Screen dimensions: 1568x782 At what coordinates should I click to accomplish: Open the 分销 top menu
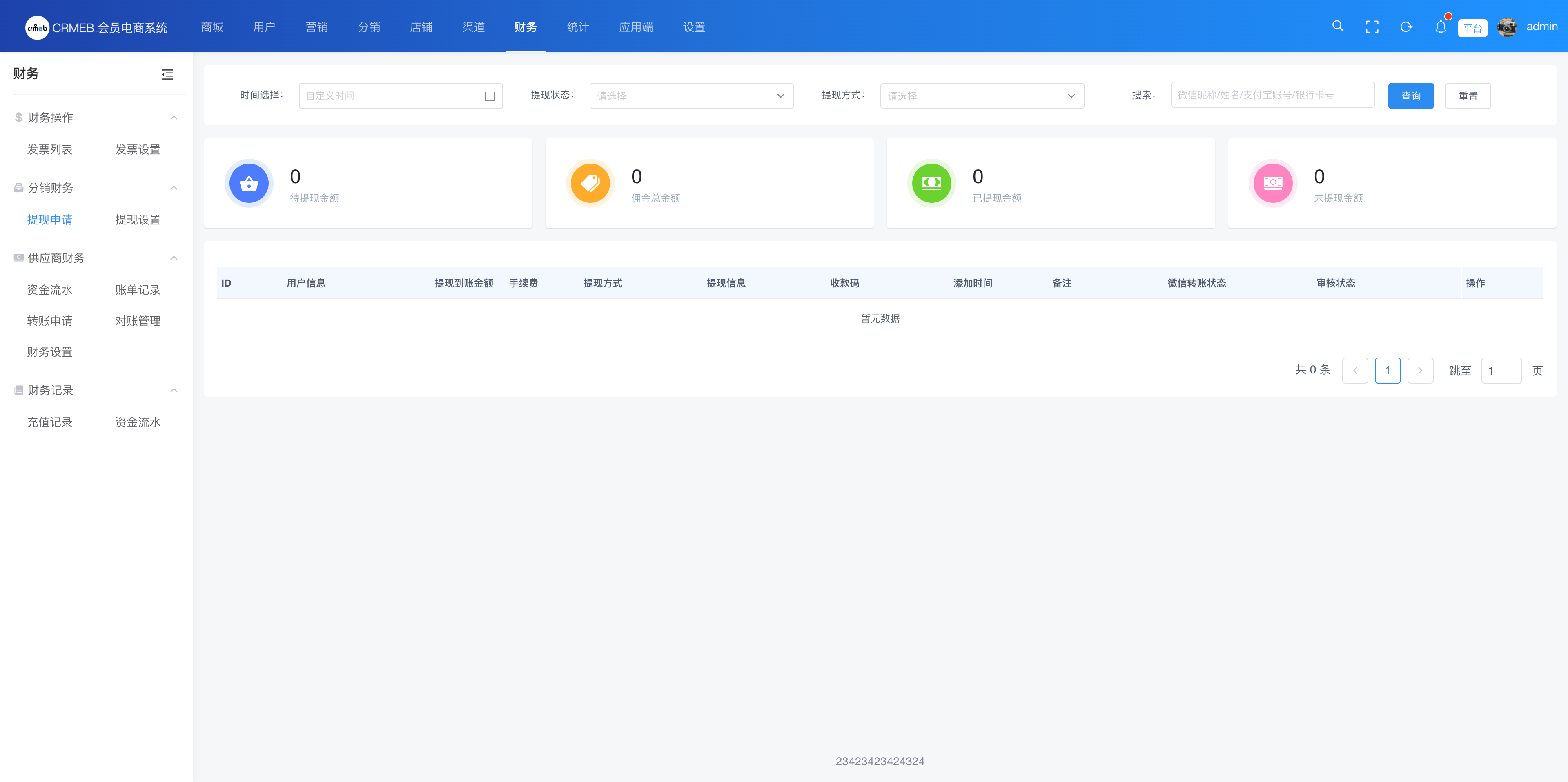[369, 27]
